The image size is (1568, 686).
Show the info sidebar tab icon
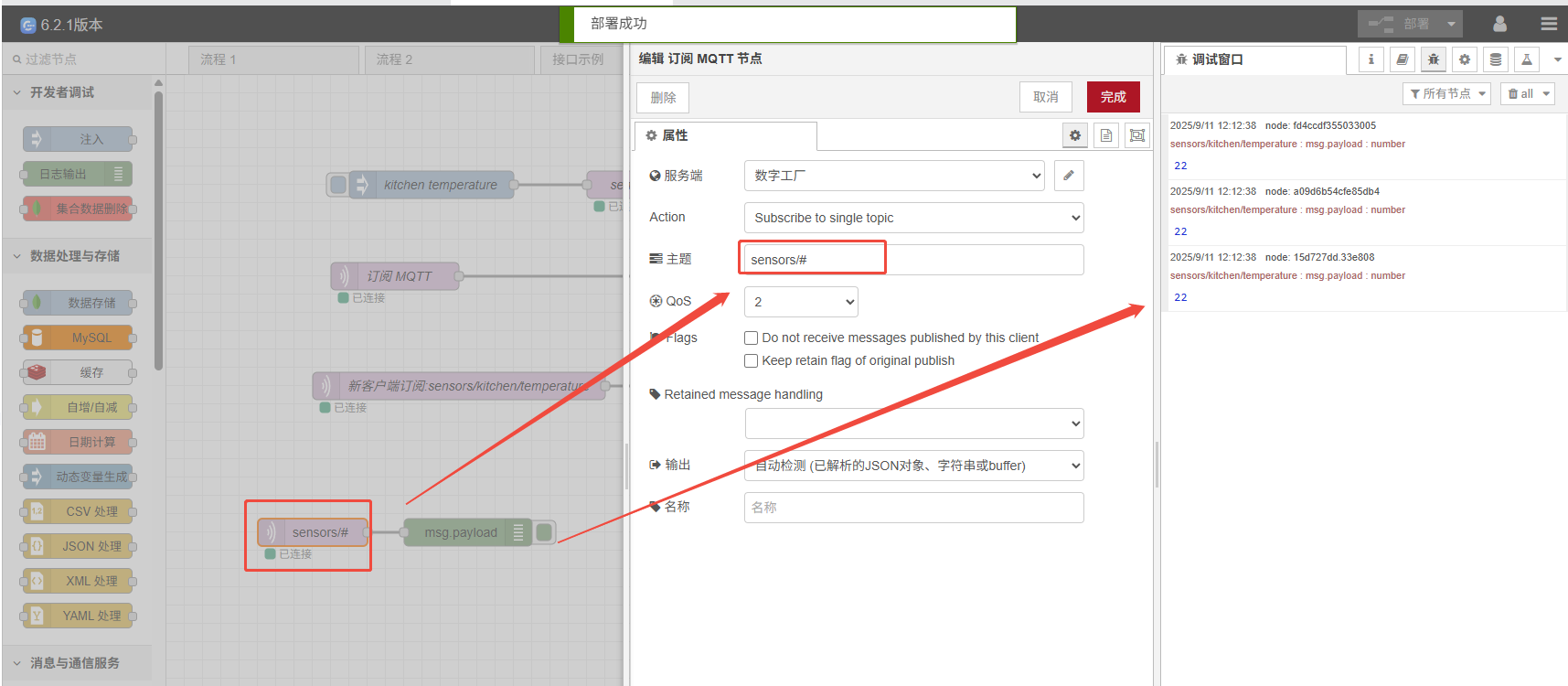(1371, 59)
